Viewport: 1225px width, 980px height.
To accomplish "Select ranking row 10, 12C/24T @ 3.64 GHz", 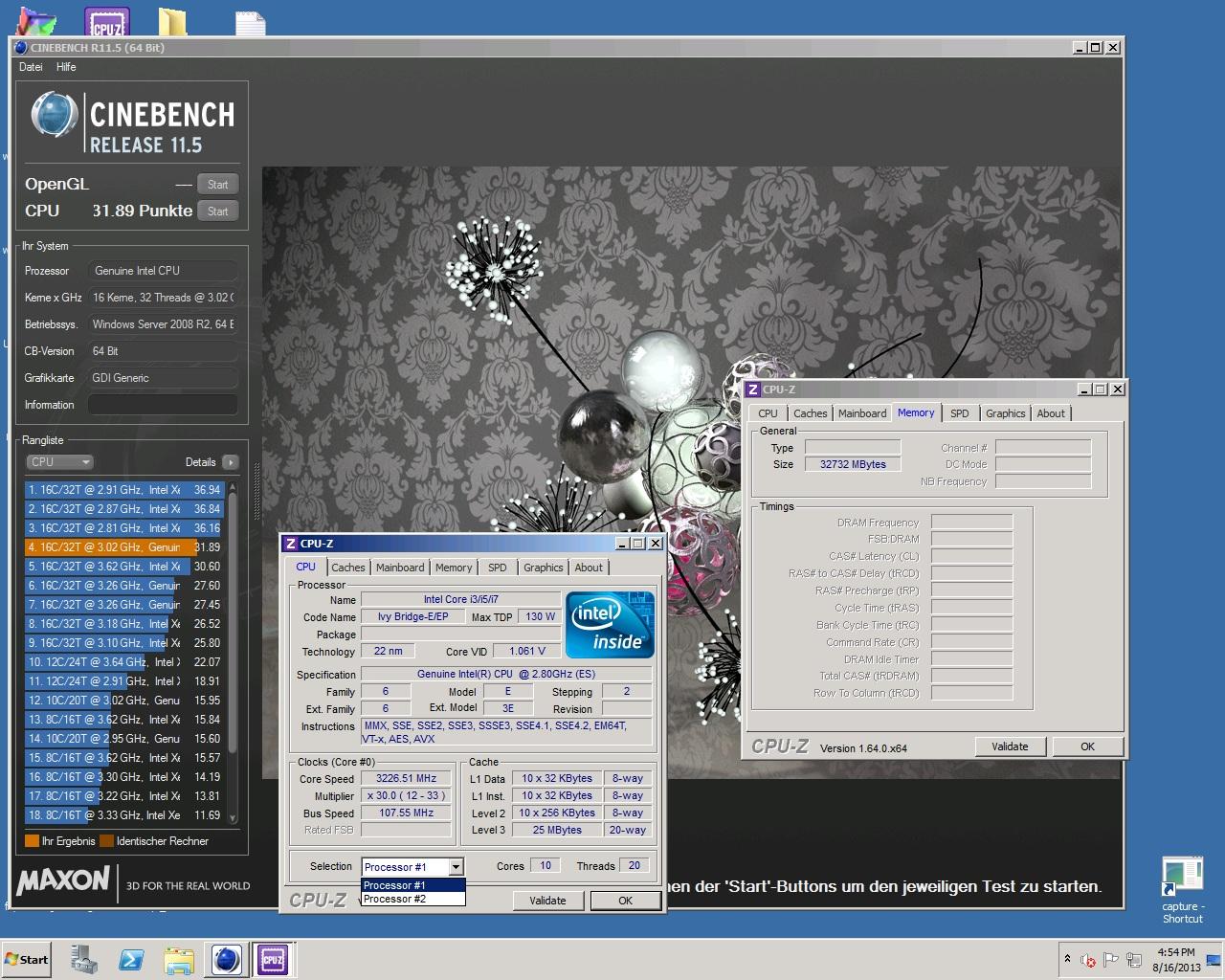I will coord(124,662).
